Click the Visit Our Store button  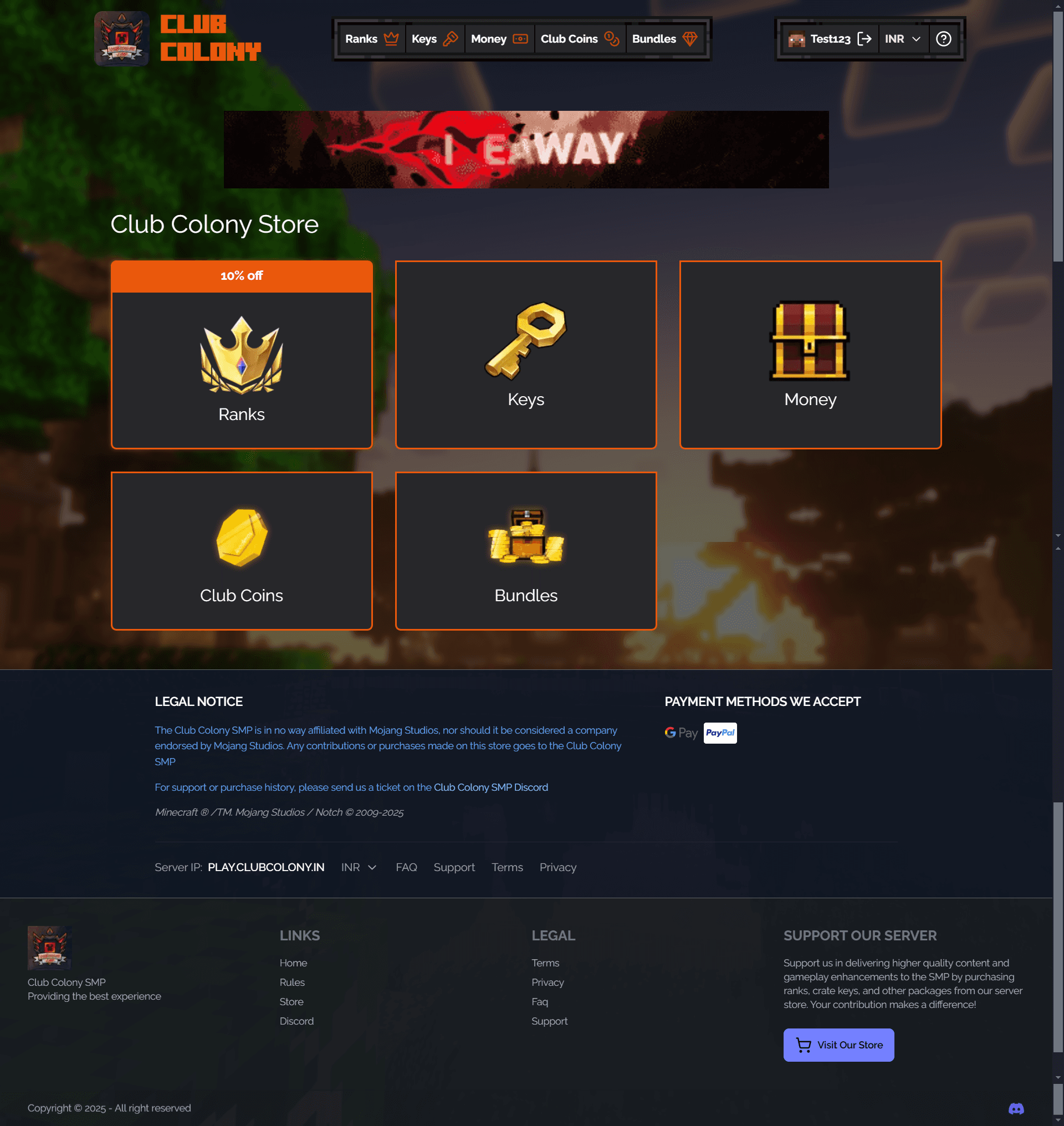pos(839,1045)
